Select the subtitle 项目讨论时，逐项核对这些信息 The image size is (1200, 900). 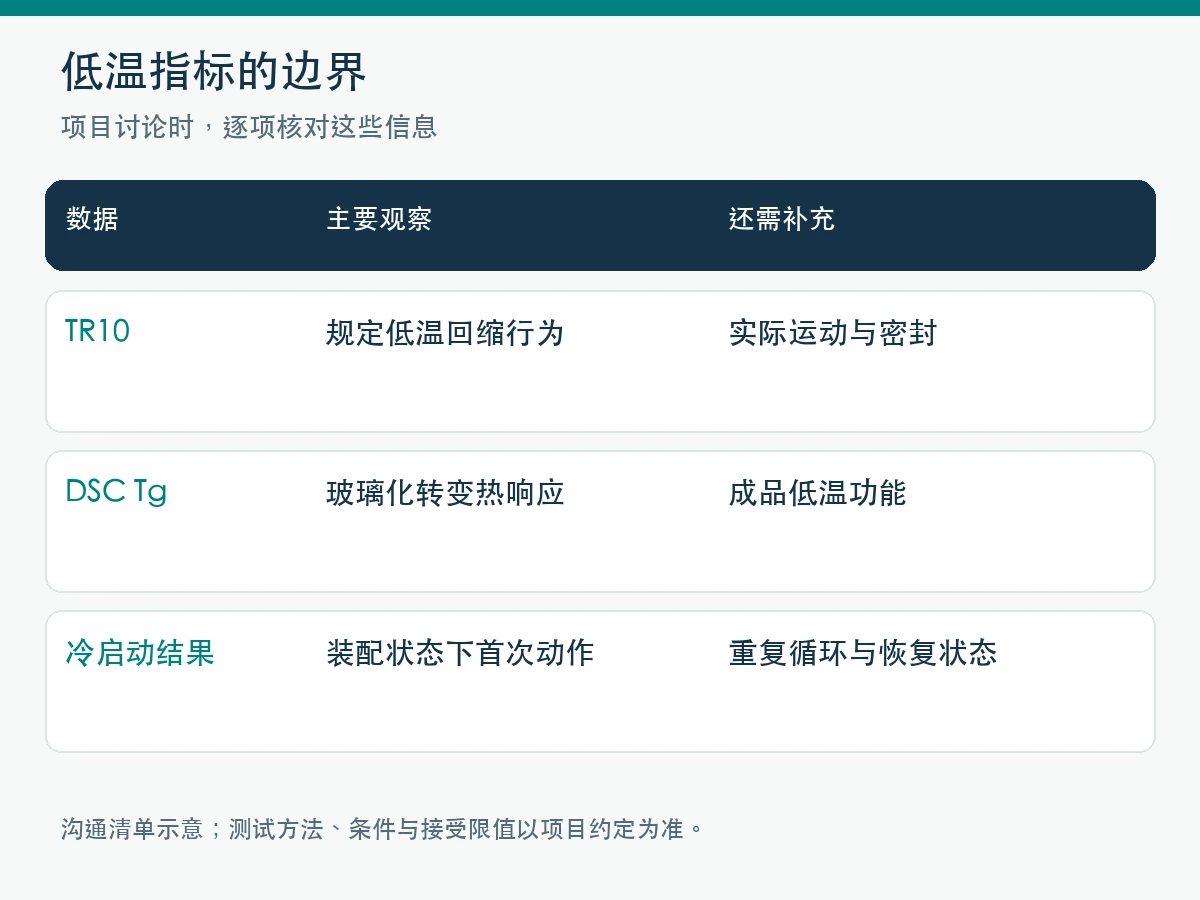coord(249,128)
